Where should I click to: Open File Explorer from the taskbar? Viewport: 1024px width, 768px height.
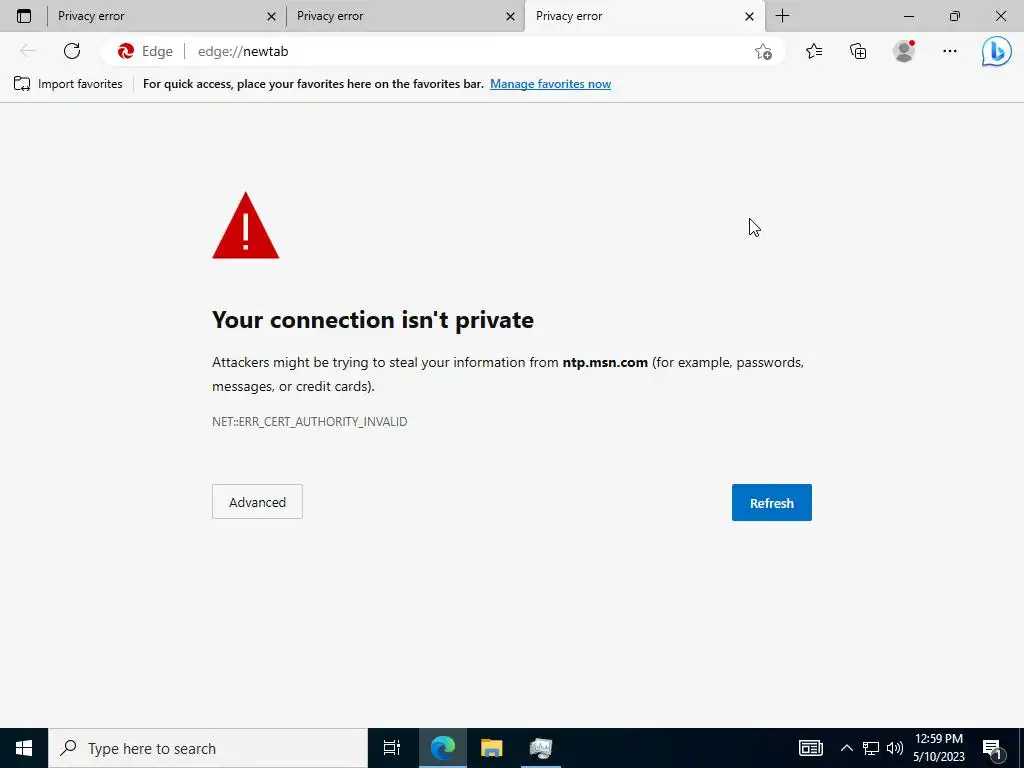click(x=491, y=748)
